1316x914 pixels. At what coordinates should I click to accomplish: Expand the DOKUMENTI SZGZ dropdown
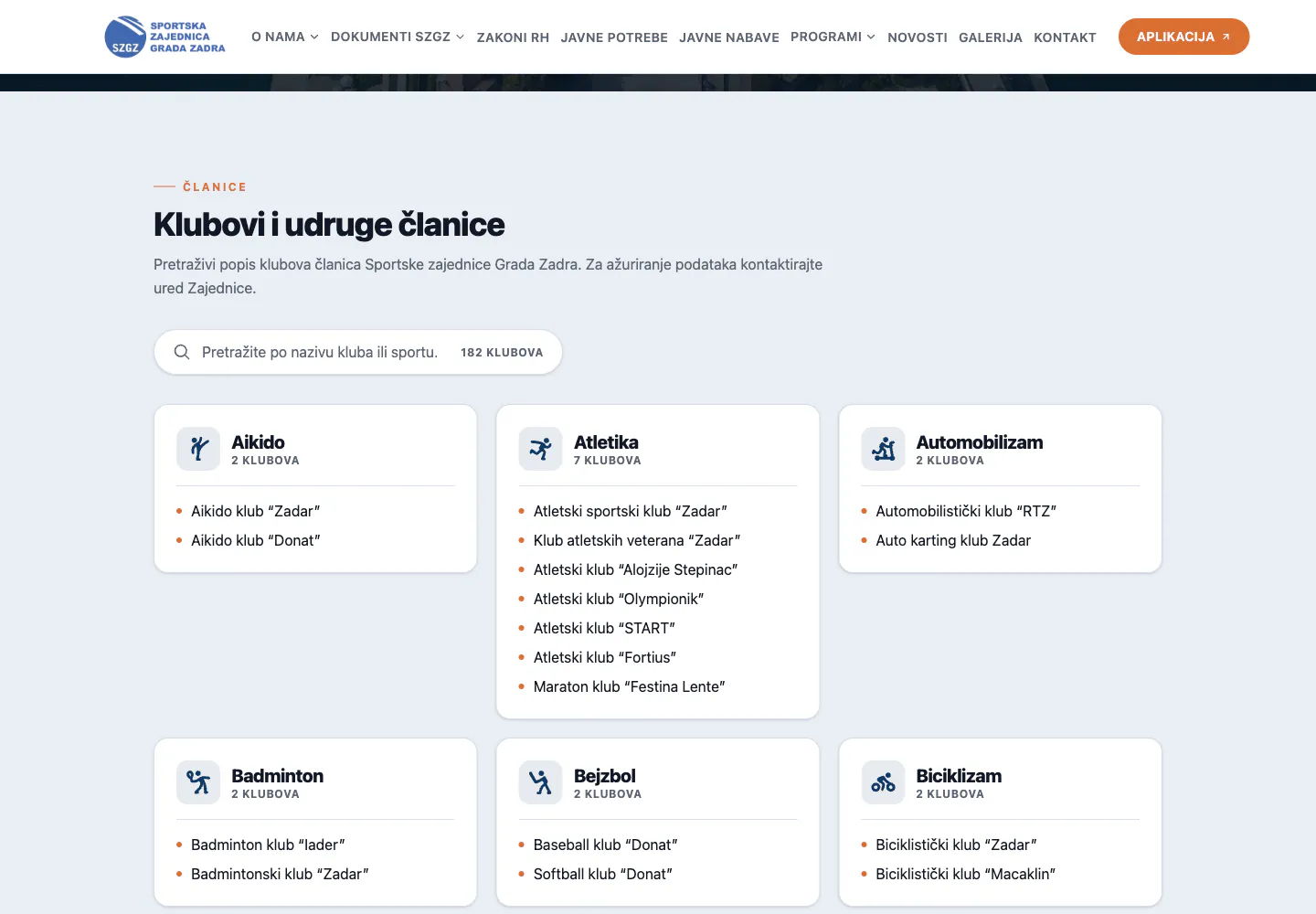398,37
